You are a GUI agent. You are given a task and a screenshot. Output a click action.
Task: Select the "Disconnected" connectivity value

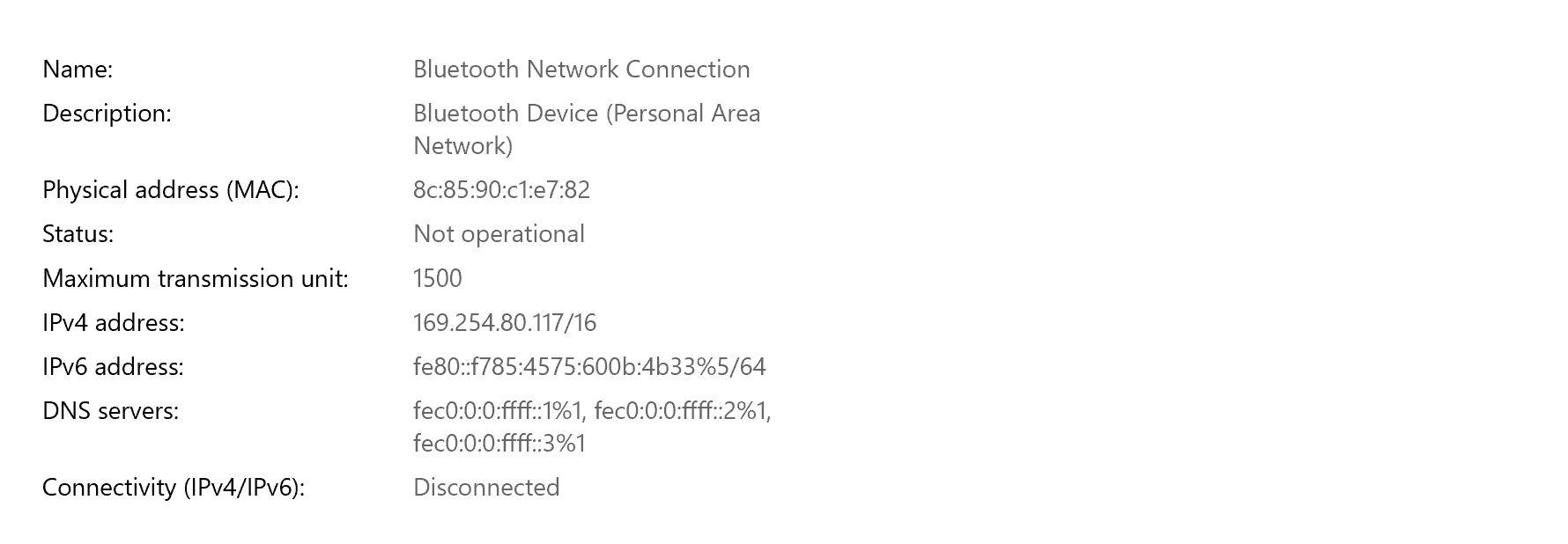point(486,488)
